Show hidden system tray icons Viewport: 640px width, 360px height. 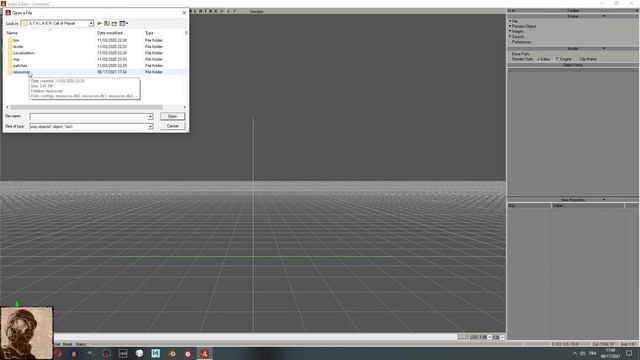pos(575,353)
